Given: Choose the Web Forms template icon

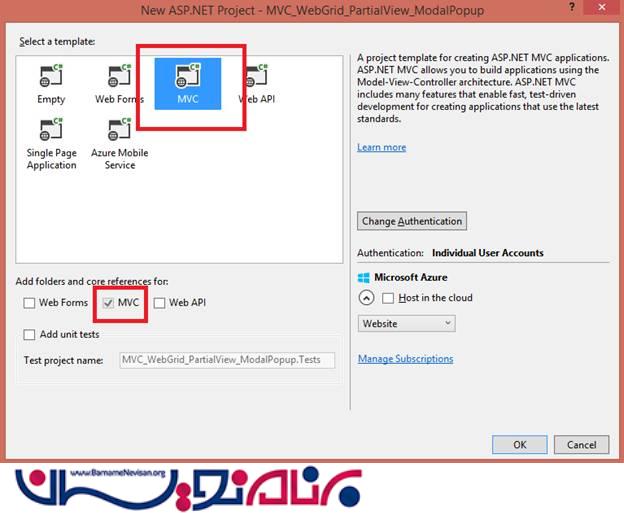Looking at the screenshot, I should [x=119, y=75].
